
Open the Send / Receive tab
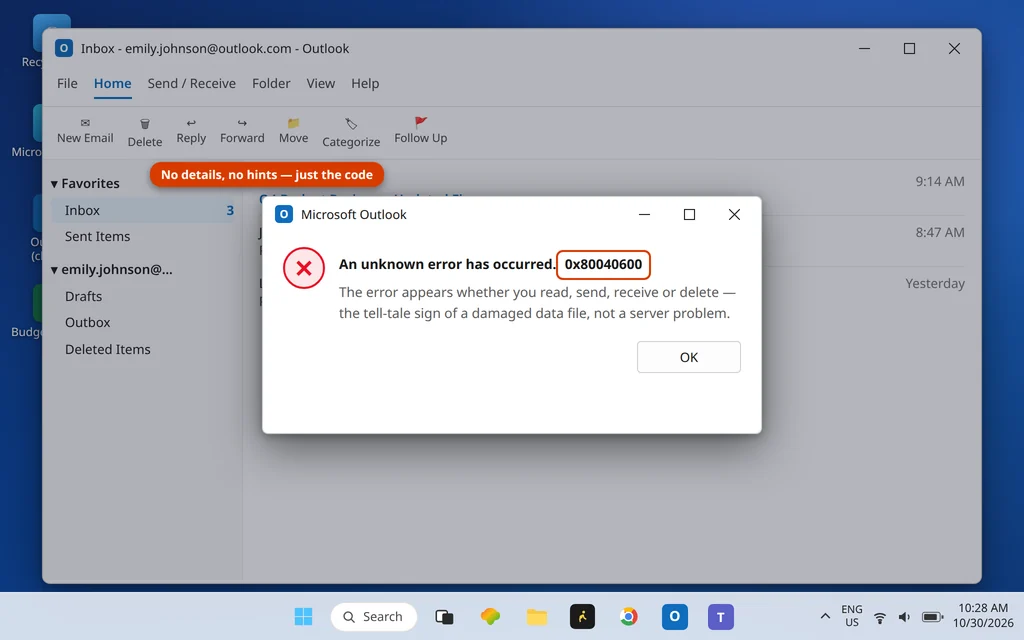click(x=191, y=84)
